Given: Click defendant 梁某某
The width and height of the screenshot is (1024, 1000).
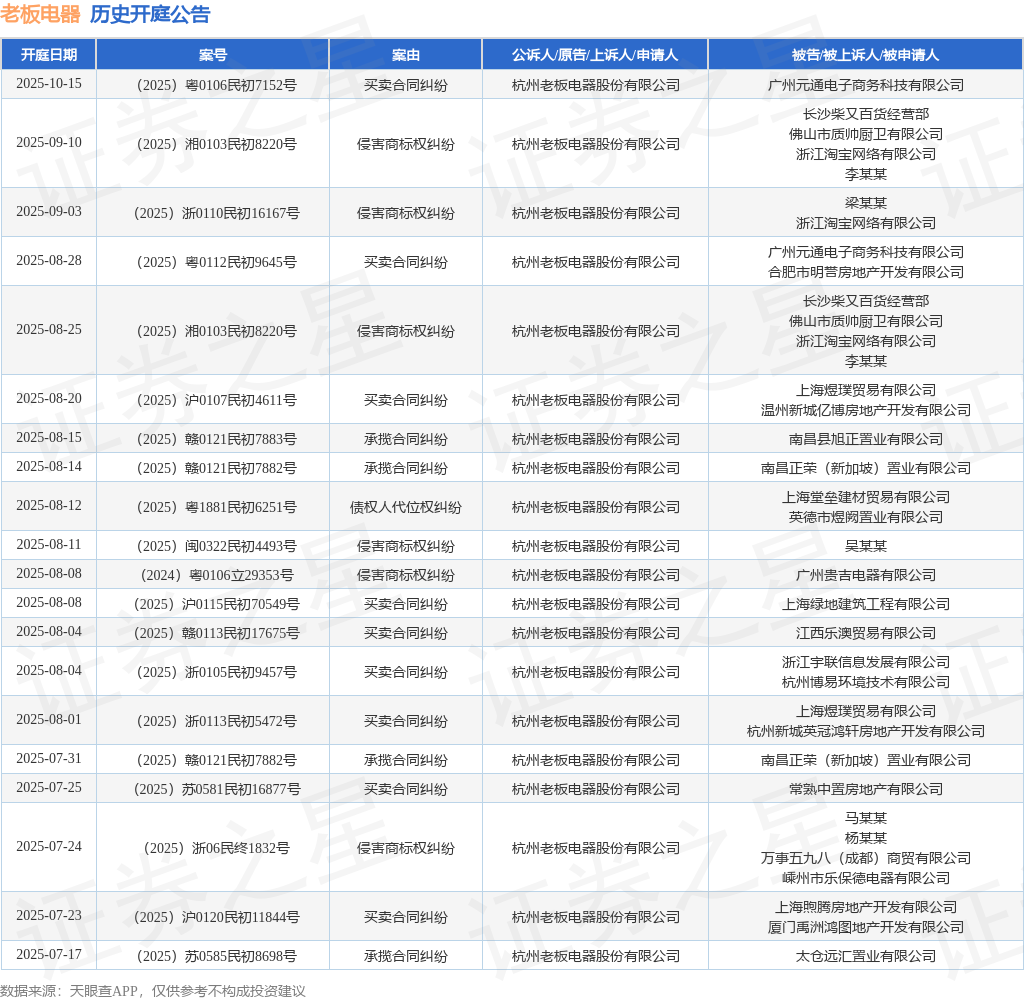Looking at the screenshot, I should click(x=866, y=203).
